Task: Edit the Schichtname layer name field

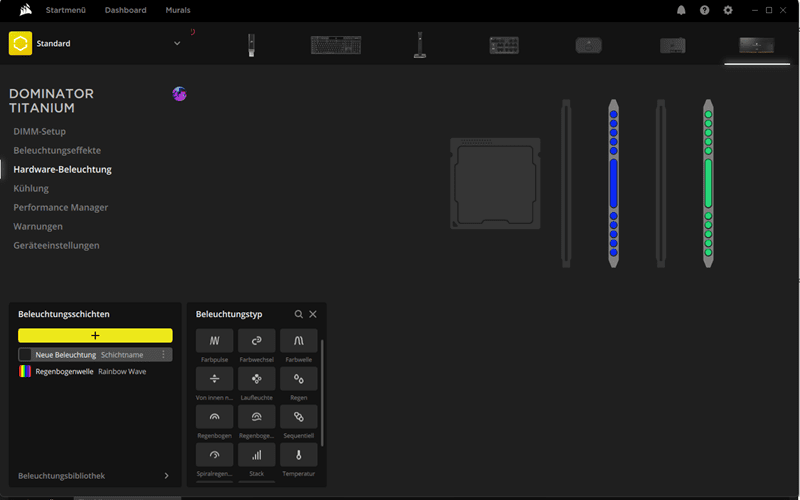Action: (122, 355)
